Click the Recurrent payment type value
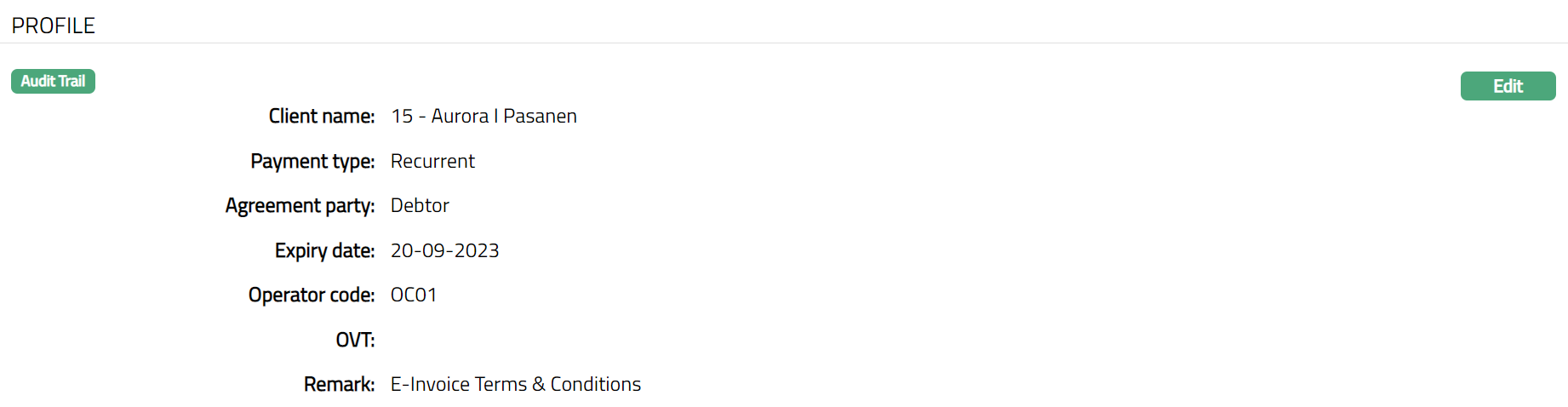Screen dimensions: 1568x407 432,162
